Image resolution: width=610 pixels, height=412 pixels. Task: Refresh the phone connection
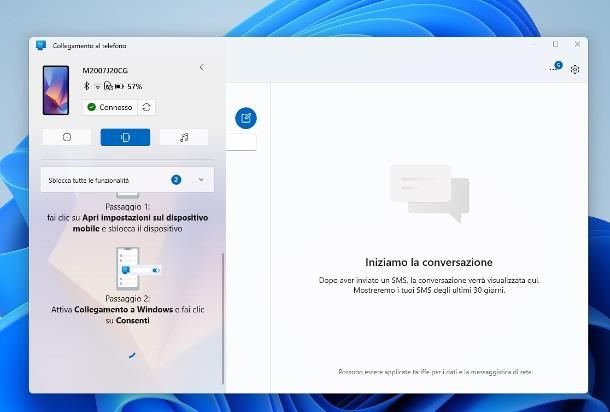coord(146,107)
